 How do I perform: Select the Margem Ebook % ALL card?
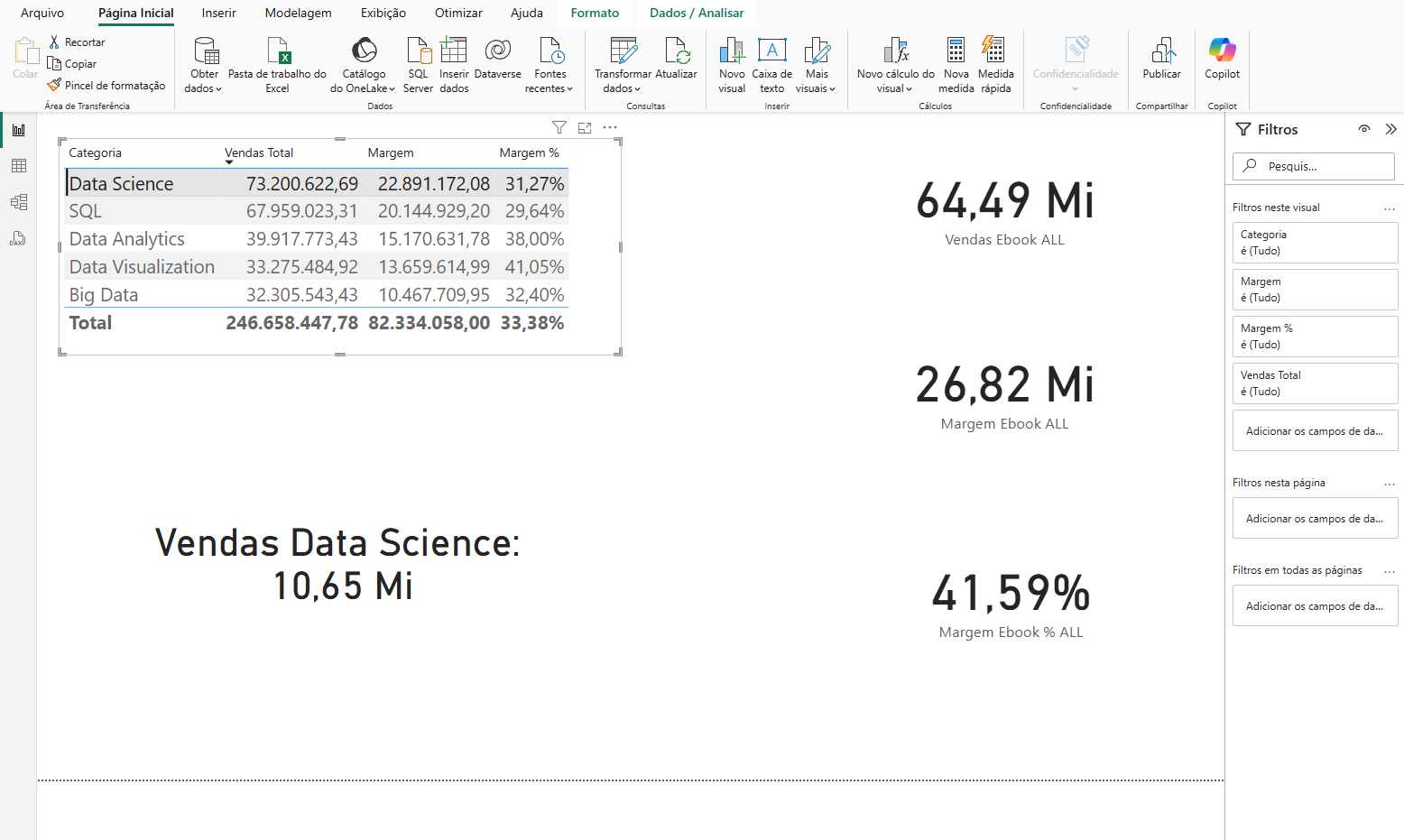click(x=1011, y=605)
